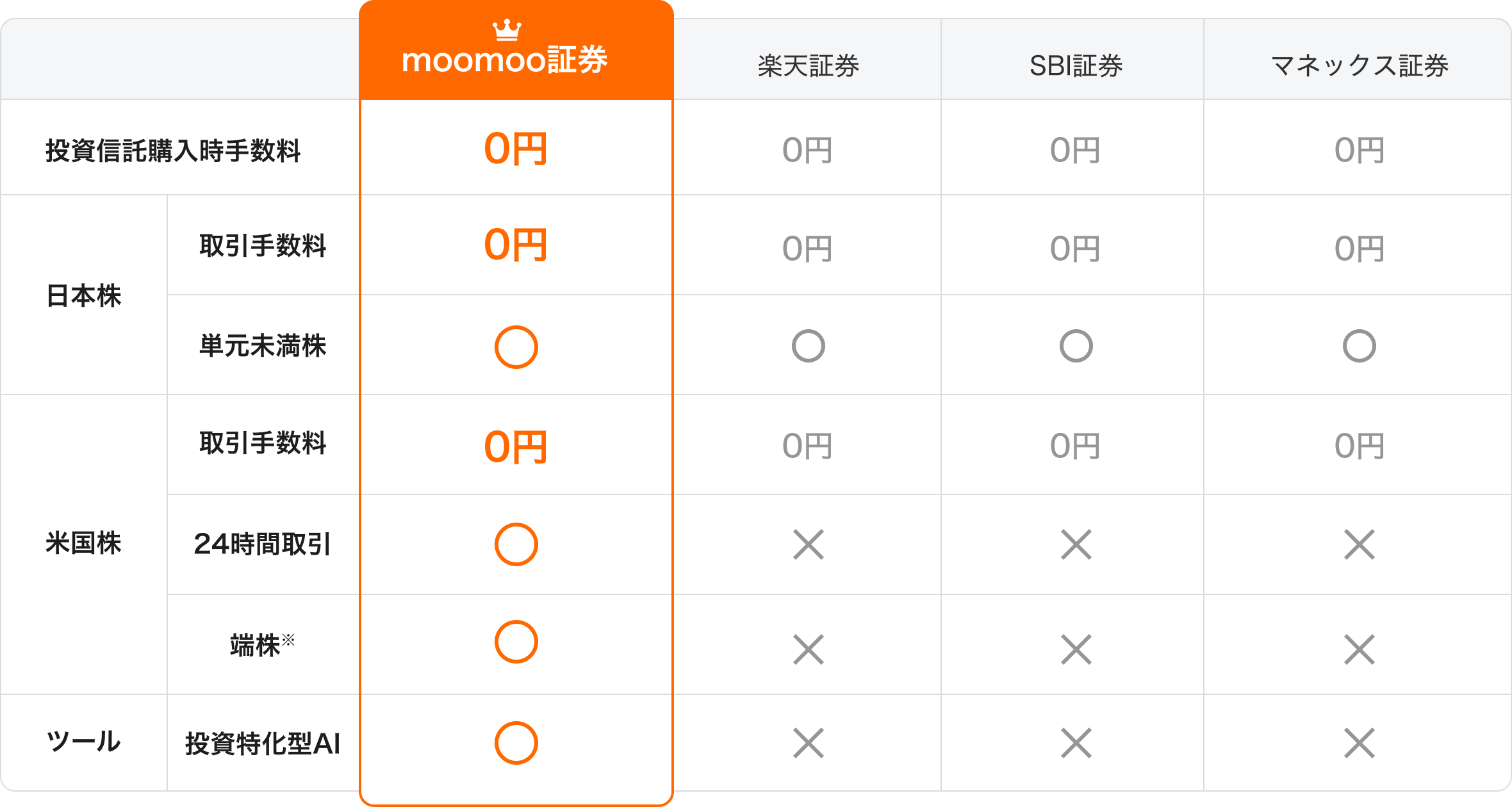
Task: Click the 米国株 category label
Action: click(83, 543)
